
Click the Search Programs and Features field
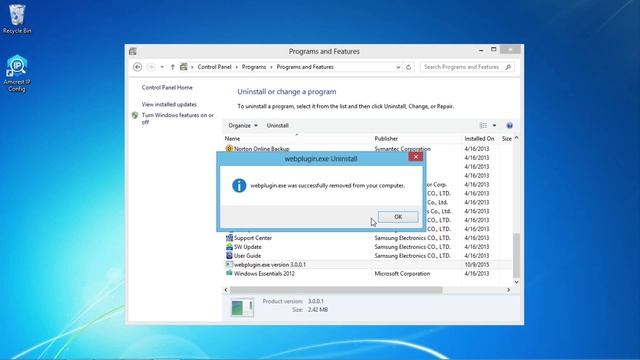(461, 67)
